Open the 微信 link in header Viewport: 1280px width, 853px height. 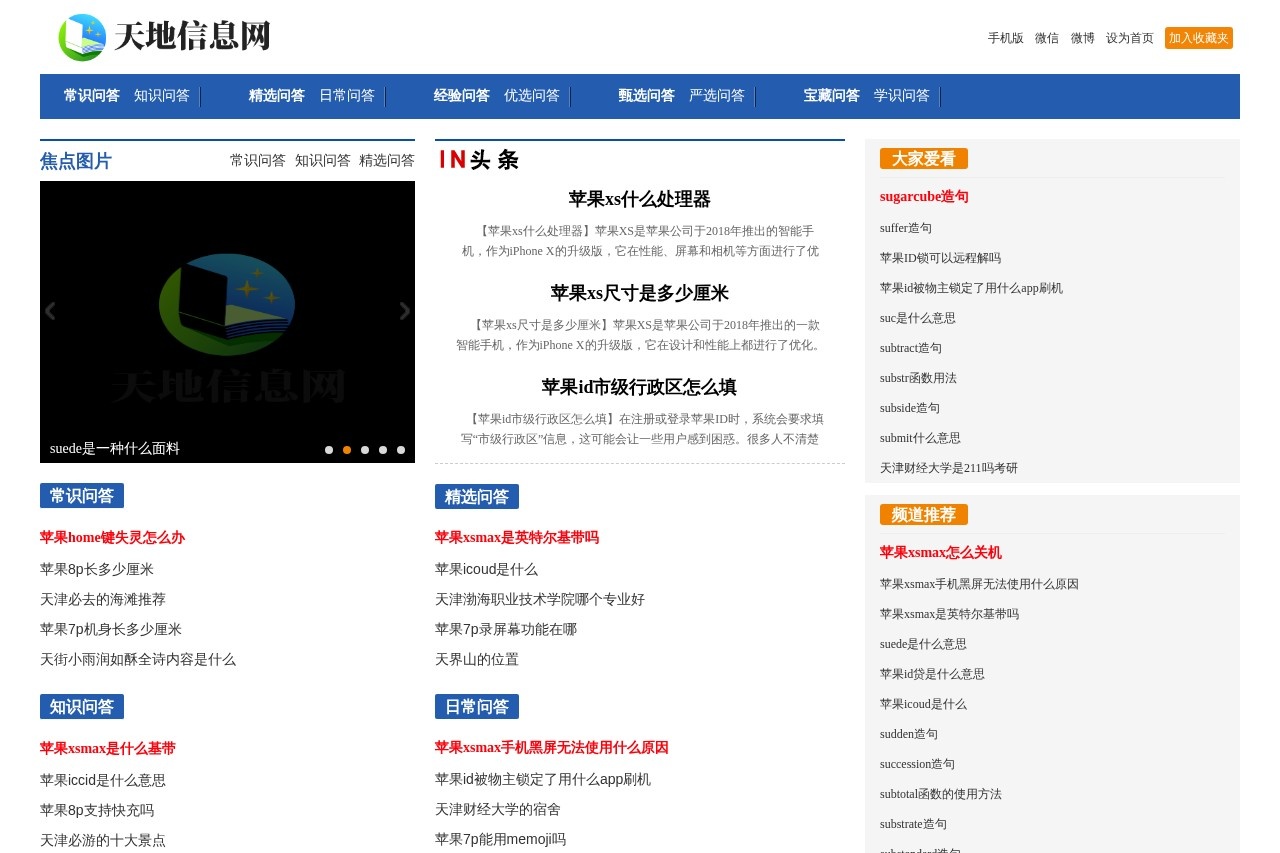(x=1047, y=38)
